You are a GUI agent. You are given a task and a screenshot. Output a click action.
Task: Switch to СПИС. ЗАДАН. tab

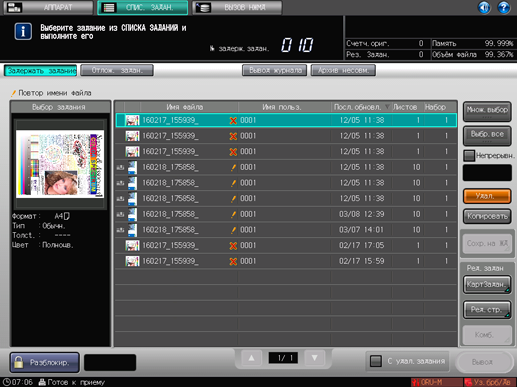click(x=143, y=7)
